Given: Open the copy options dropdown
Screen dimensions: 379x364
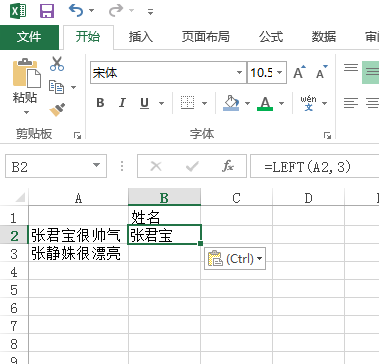Looking at the screenshot, I should point(74,87).
